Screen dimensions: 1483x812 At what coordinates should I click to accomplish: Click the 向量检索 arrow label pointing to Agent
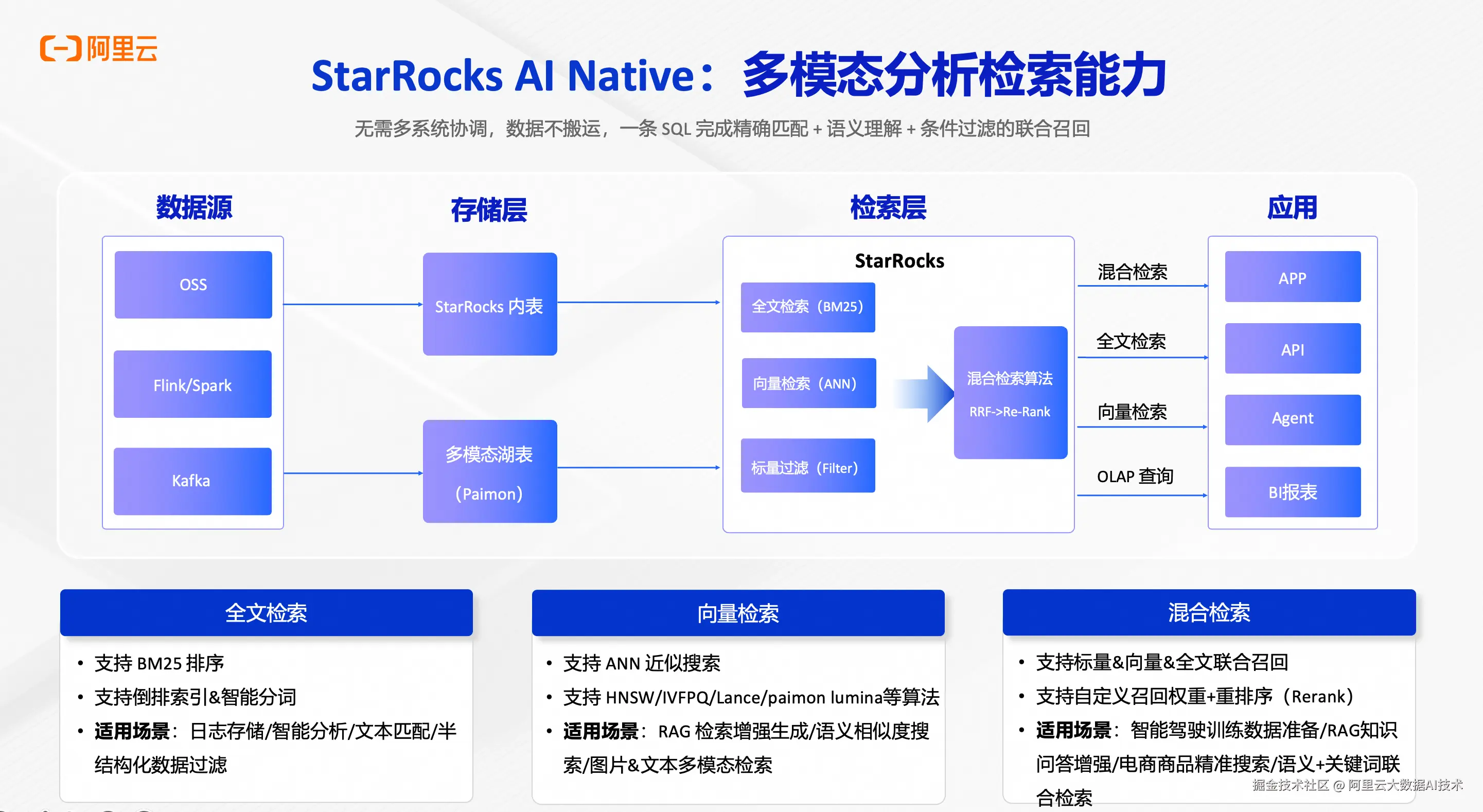point(1132,411)
